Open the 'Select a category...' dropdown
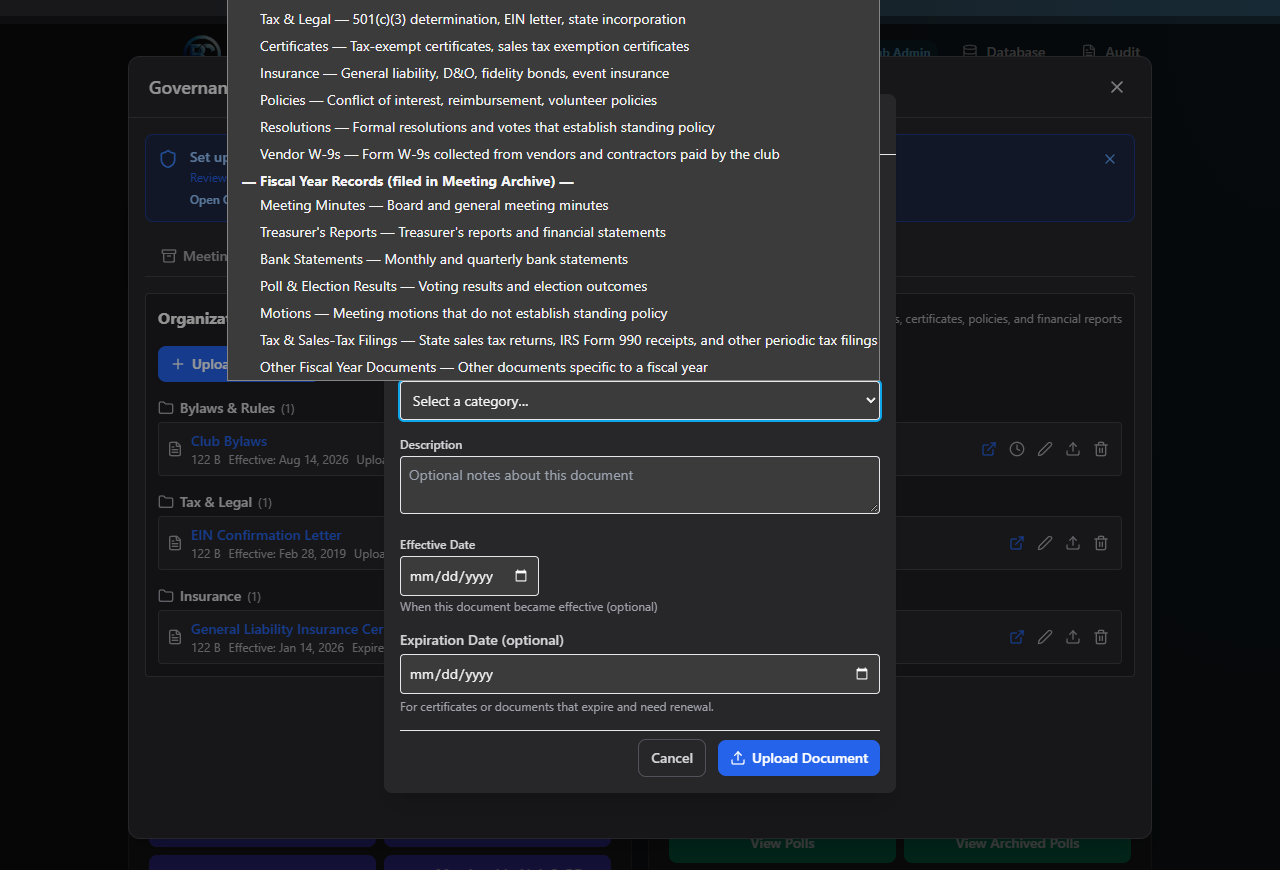This screenshot has height=870, width=1280. click(x=640, y=401)
